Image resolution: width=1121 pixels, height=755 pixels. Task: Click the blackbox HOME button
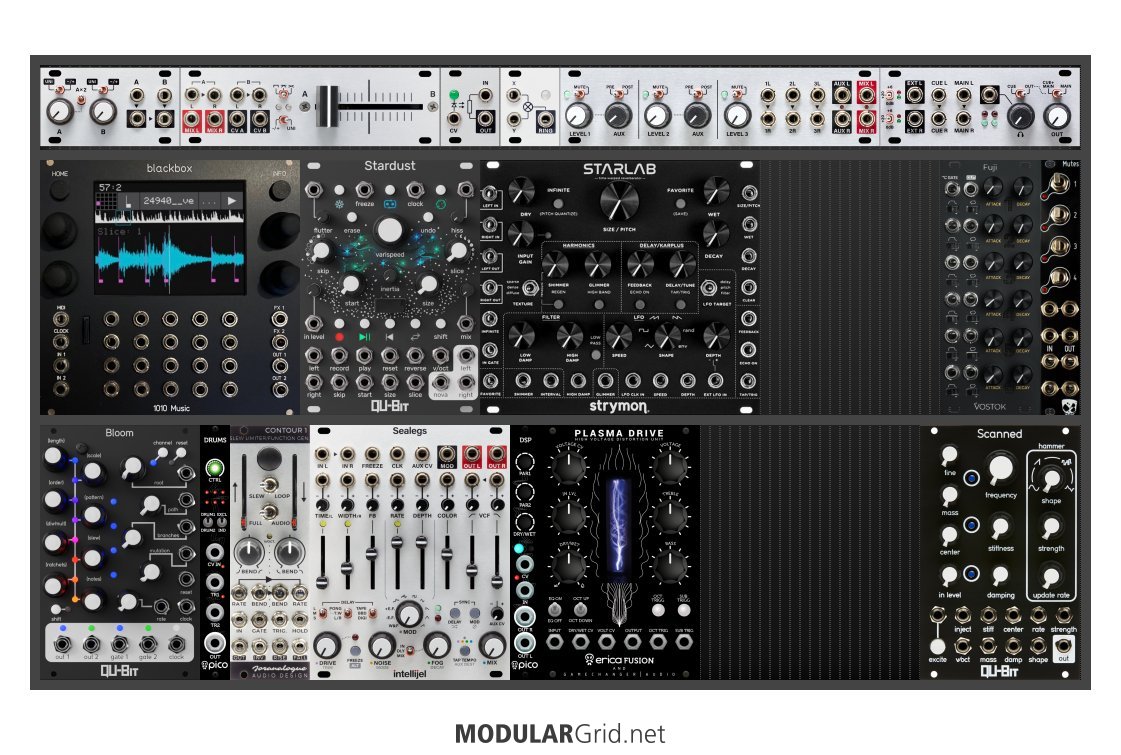[x=59, y=190]
